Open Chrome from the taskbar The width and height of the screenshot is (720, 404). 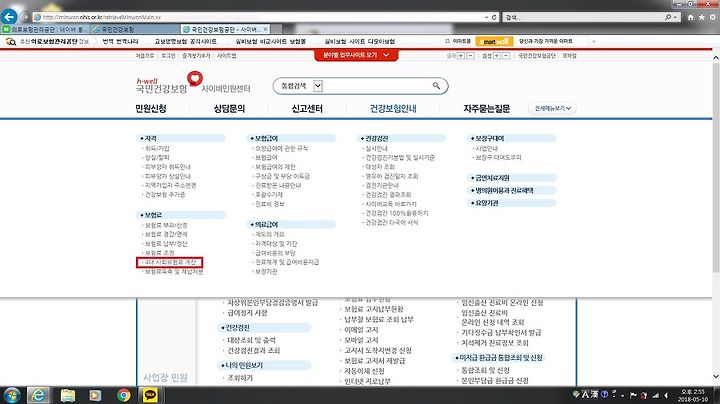[123, 395]
